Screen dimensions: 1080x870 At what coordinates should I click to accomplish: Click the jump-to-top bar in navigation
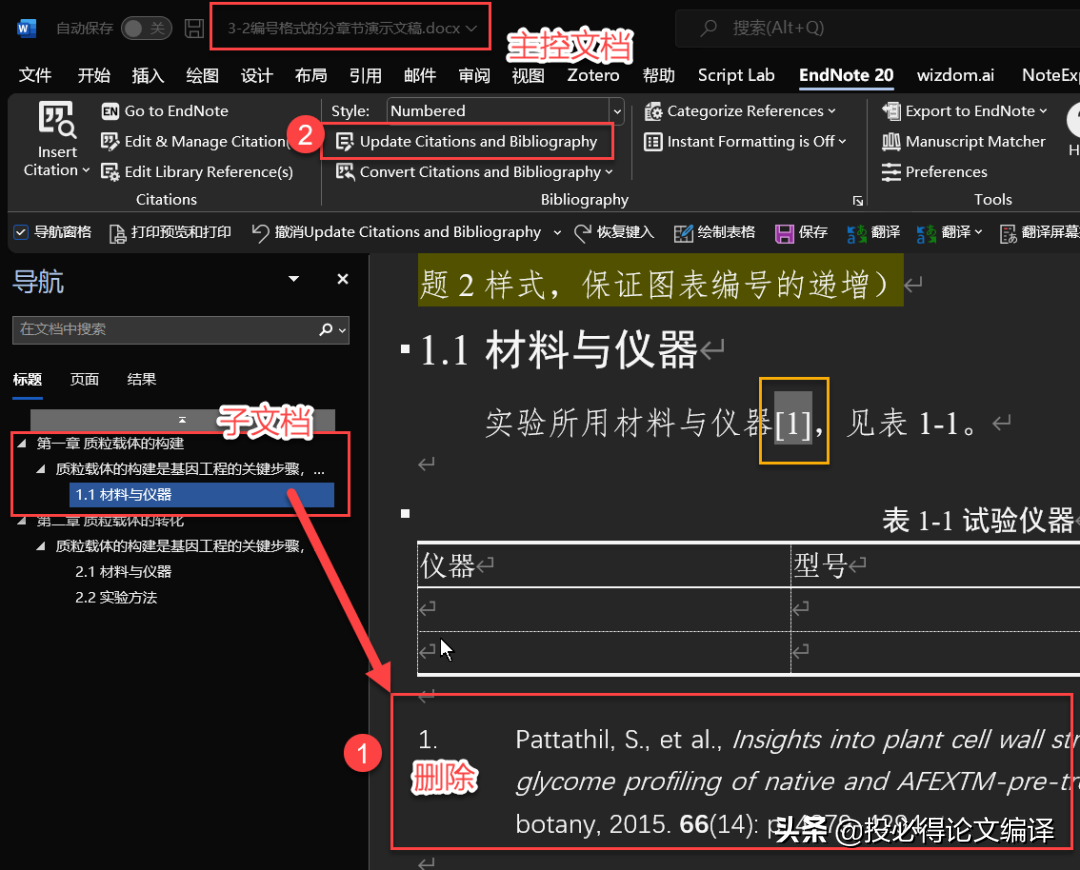(x=183, y=419)
